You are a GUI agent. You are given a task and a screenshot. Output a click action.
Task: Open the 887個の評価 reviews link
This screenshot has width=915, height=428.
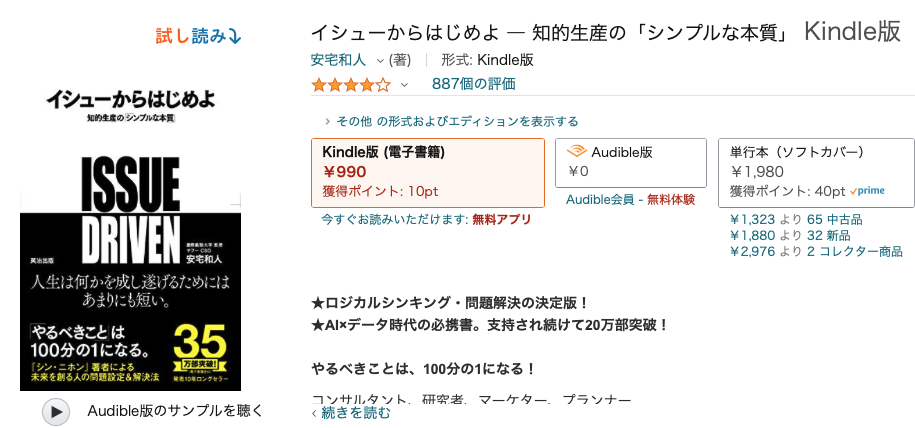tap(474, 84)
